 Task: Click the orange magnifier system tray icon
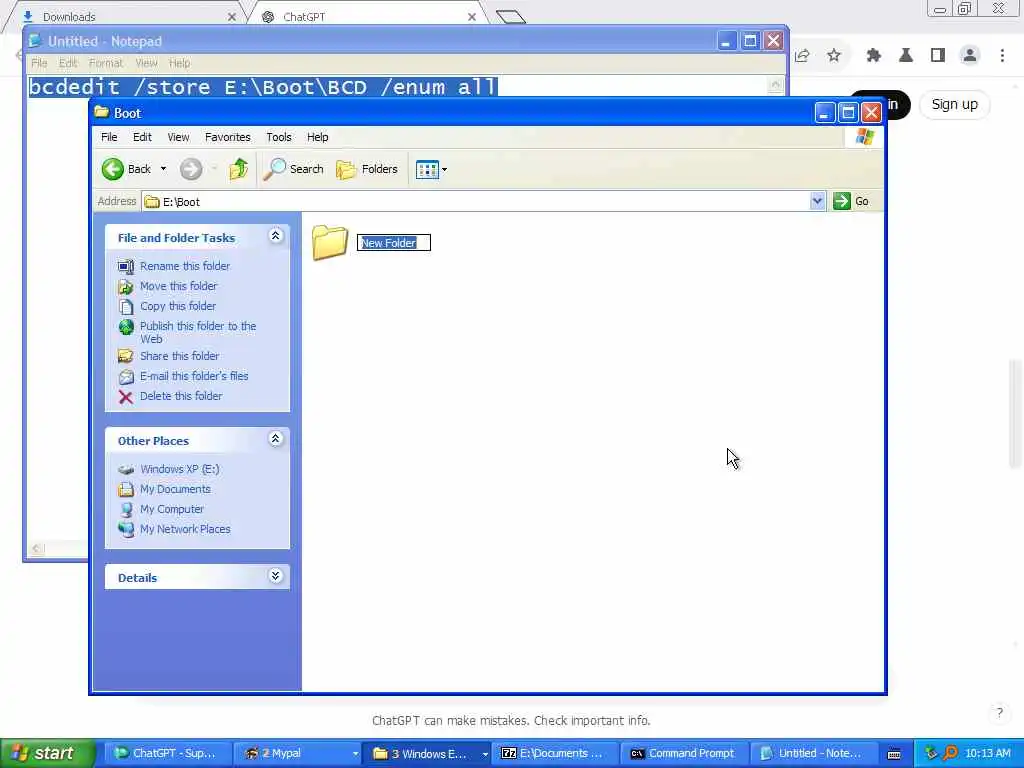(x=950, y=753)
